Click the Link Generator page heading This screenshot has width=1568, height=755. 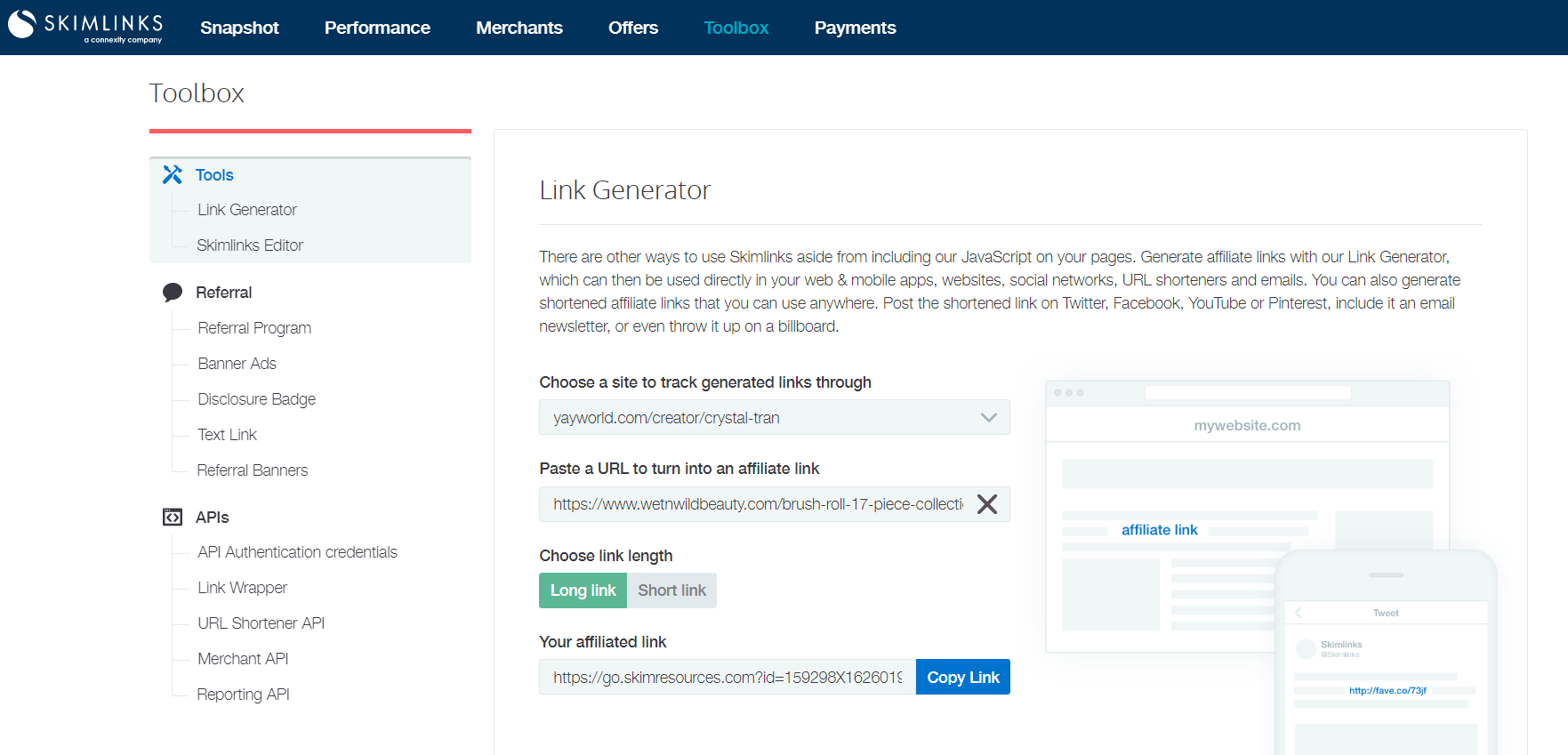pyautogui.click(x=625, y=190)
